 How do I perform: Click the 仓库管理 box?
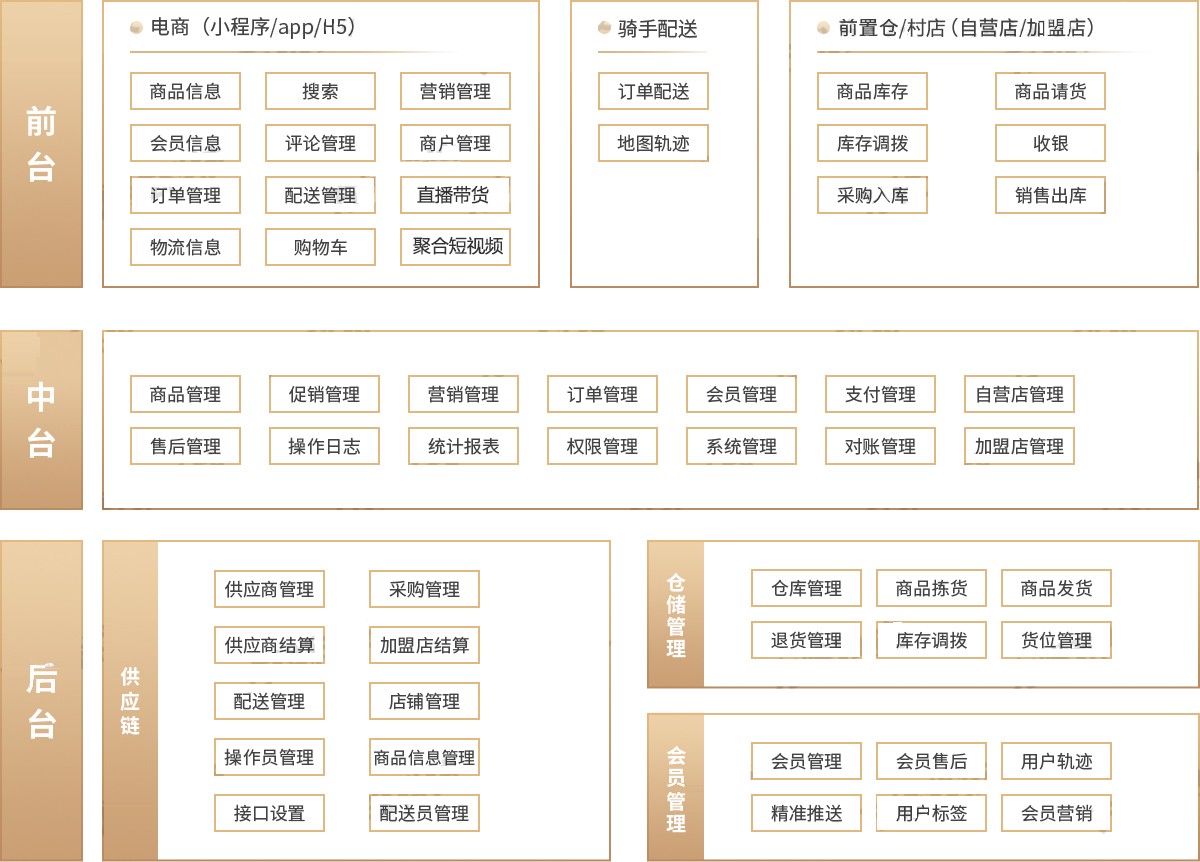pyautogui.click(x=806, y=588)
